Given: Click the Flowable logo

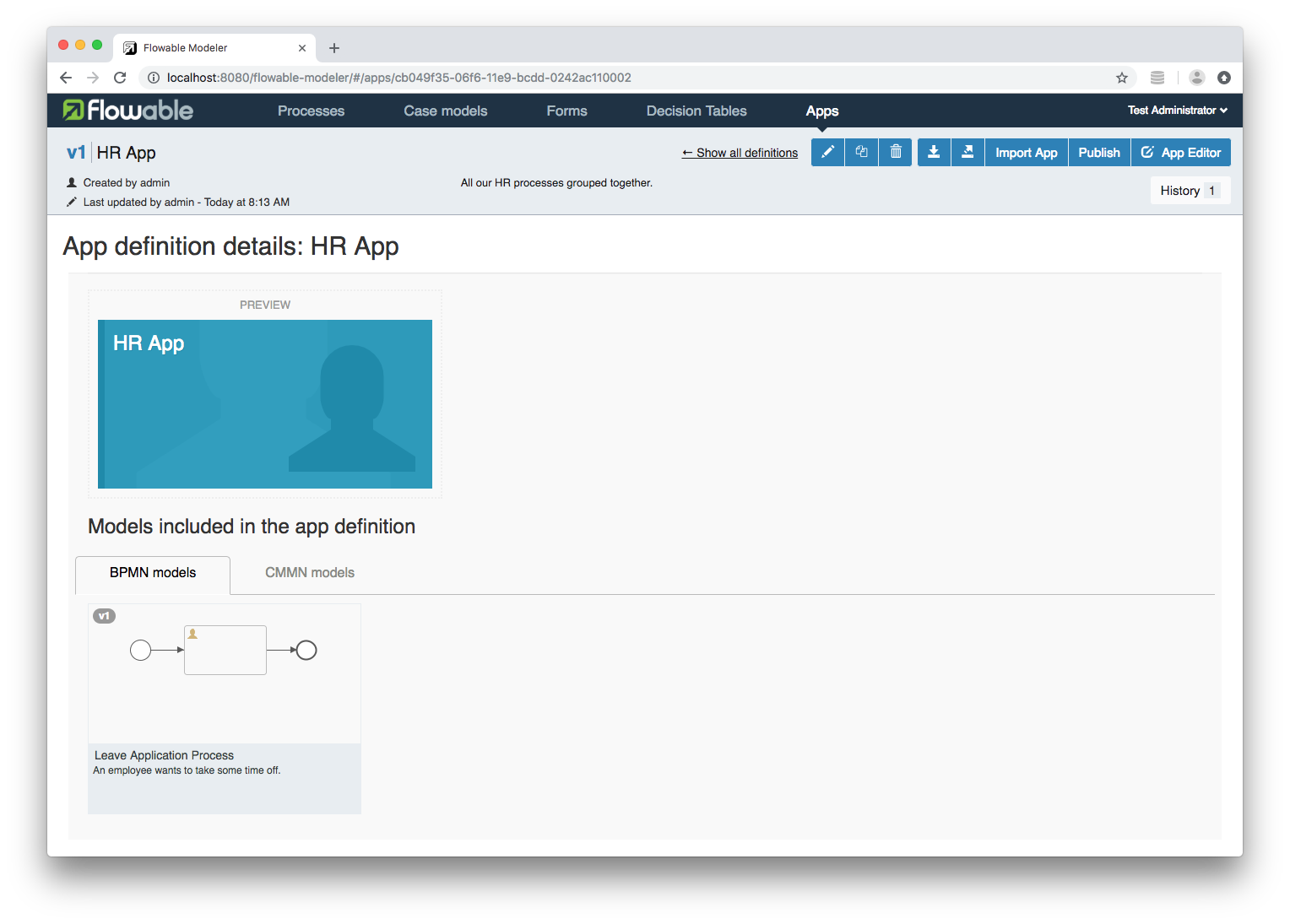Looking at the screenshot, I should [128, 111].
